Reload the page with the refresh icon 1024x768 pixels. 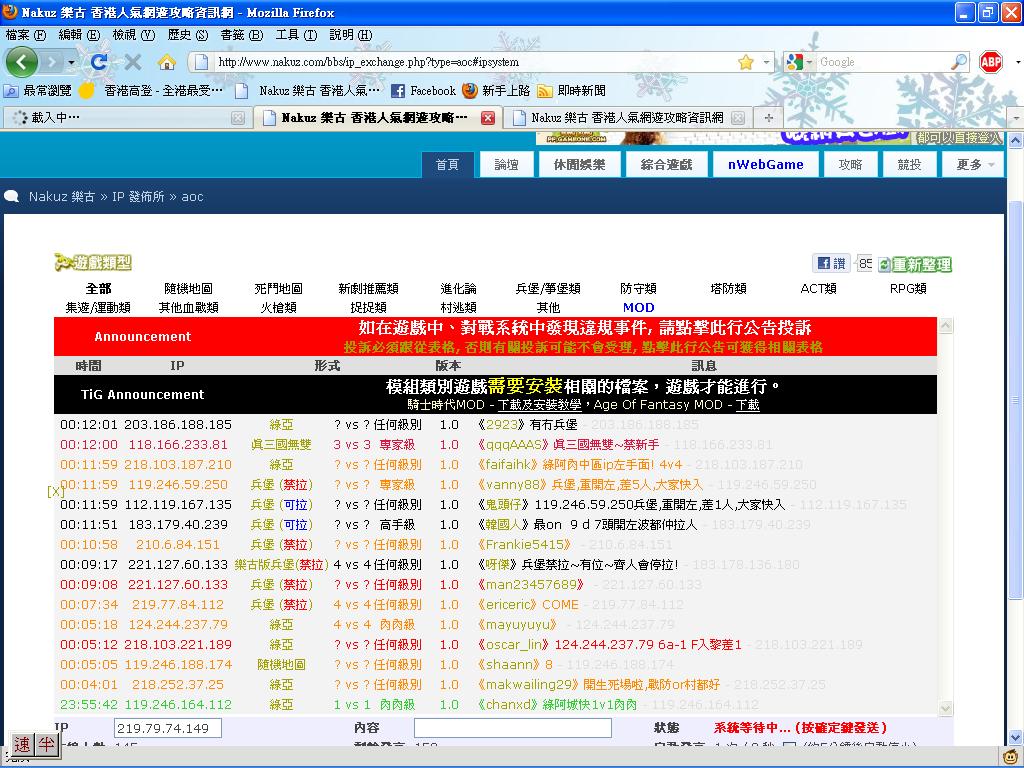click(x=99, y=62)
